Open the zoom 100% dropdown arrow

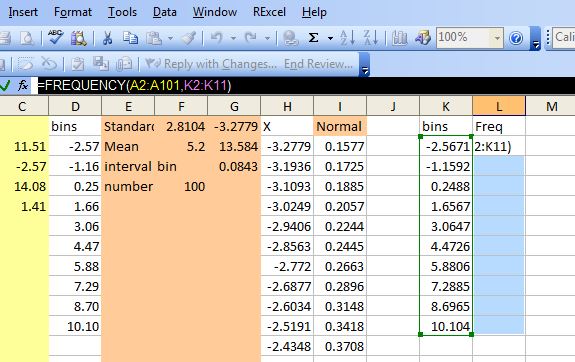(x=497, y=38)
